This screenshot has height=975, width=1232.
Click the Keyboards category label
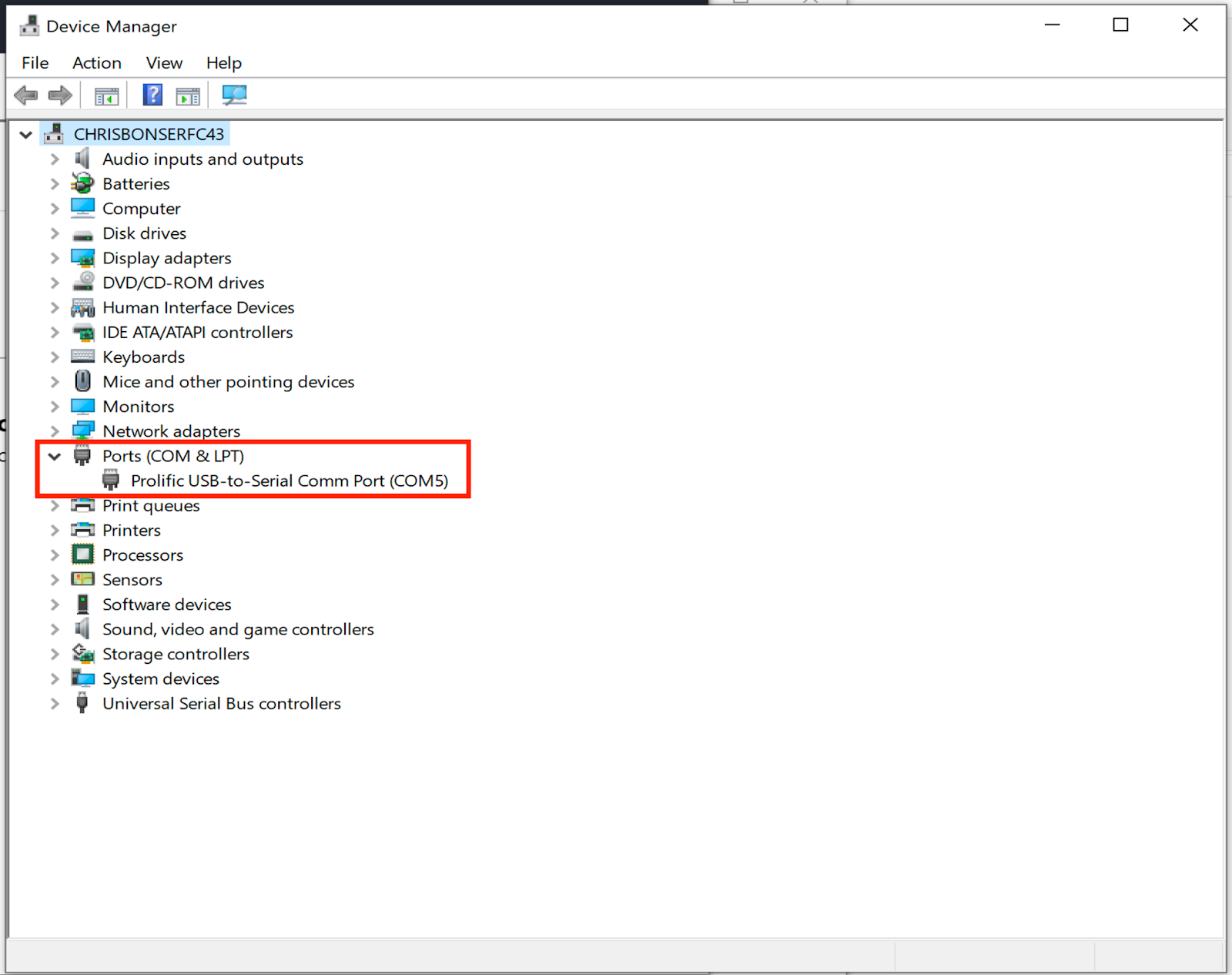tap(143, 357)
